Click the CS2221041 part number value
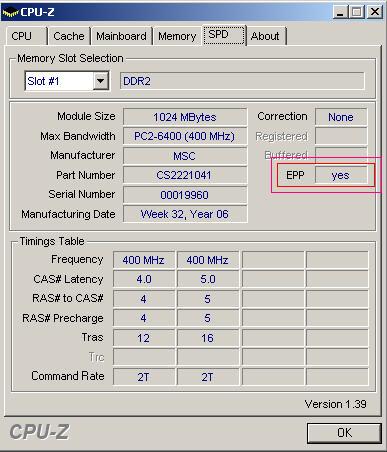 [x=185, y=175]
